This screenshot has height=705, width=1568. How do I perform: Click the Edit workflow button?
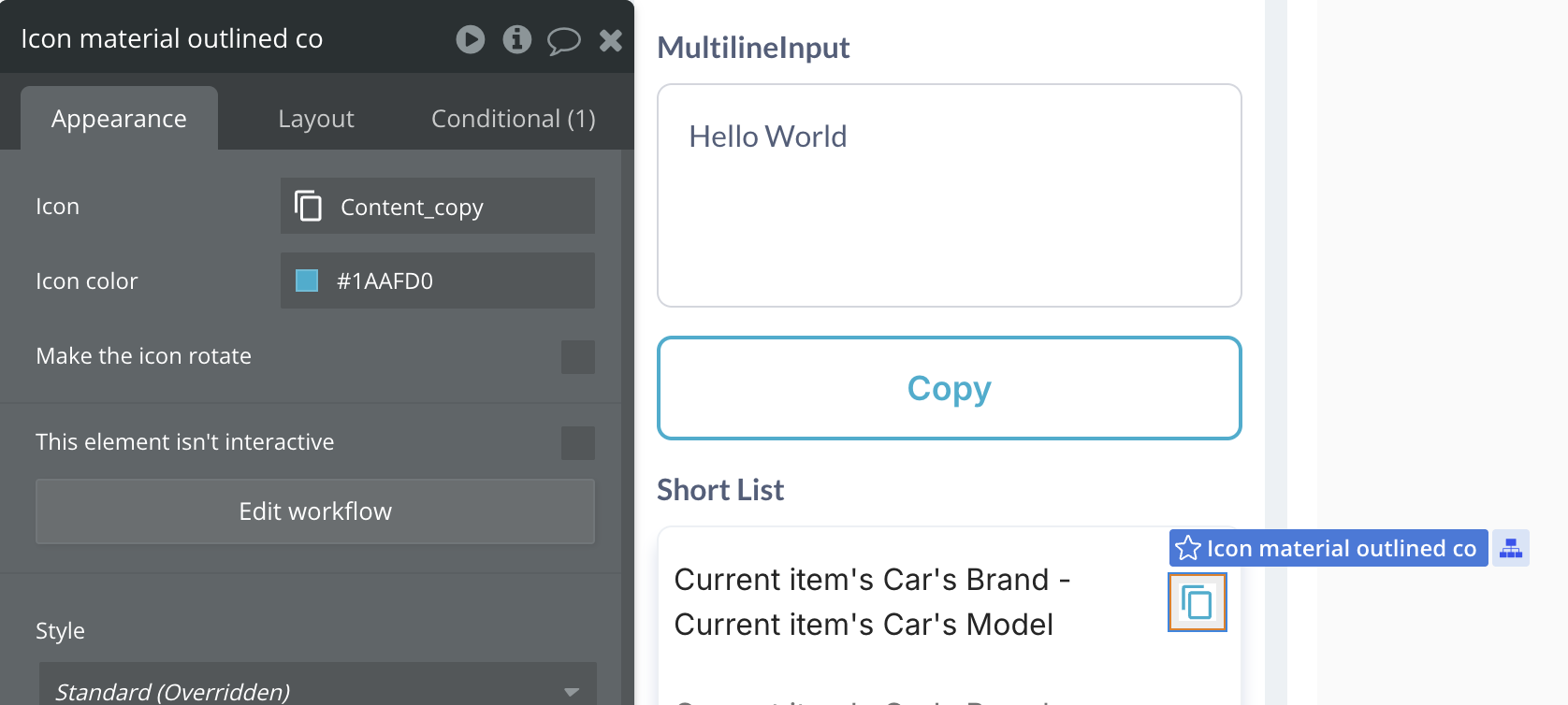[x=315, y=511]
